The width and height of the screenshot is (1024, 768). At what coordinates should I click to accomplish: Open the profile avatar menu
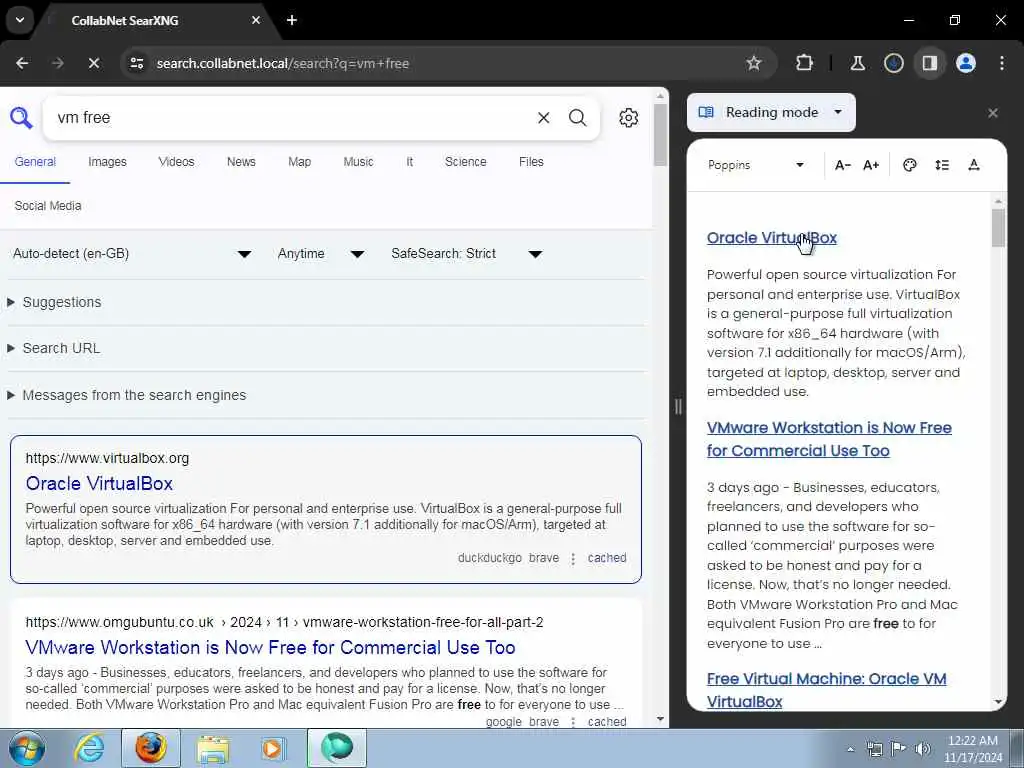coord(966,63)
